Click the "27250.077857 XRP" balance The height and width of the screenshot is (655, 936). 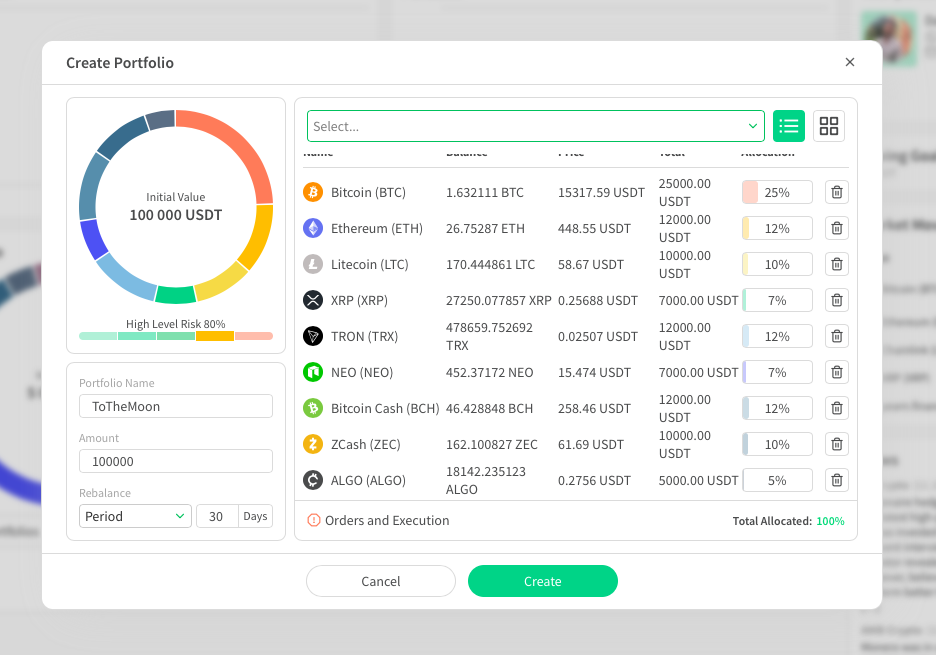pyautogui.click(x=498, y=300)
